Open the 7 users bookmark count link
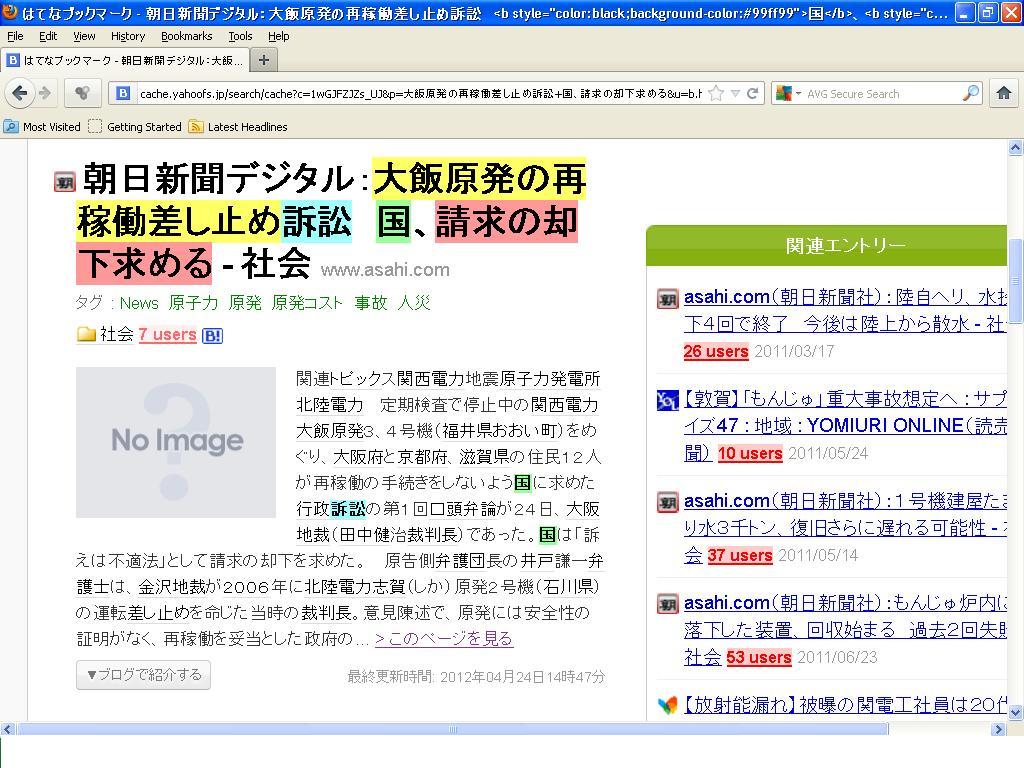 167,334
